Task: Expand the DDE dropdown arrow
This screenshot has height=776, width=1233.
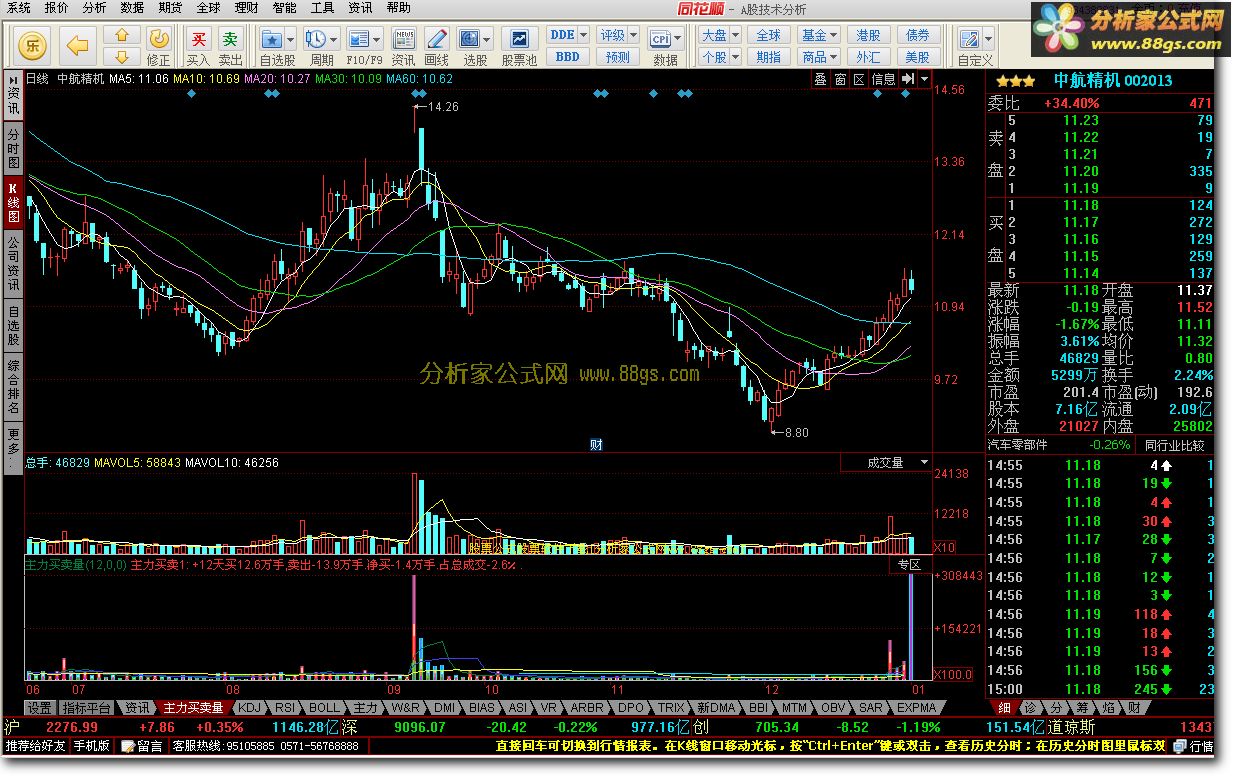Action: pyautogui.click(x=582, y=35)
